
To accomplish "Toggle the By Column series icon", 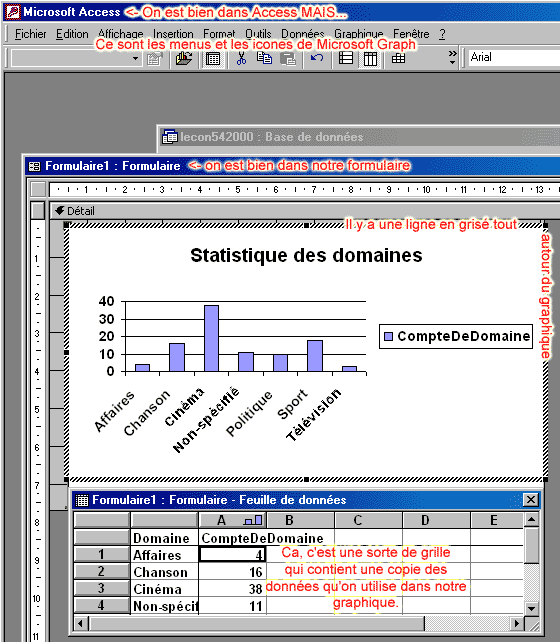I will 370,59.
